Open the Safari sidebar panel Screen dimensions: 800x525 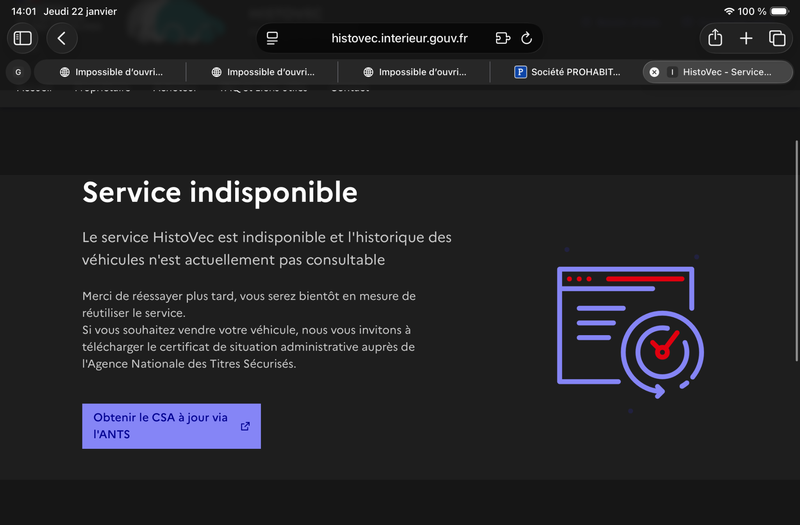(23, 38)
